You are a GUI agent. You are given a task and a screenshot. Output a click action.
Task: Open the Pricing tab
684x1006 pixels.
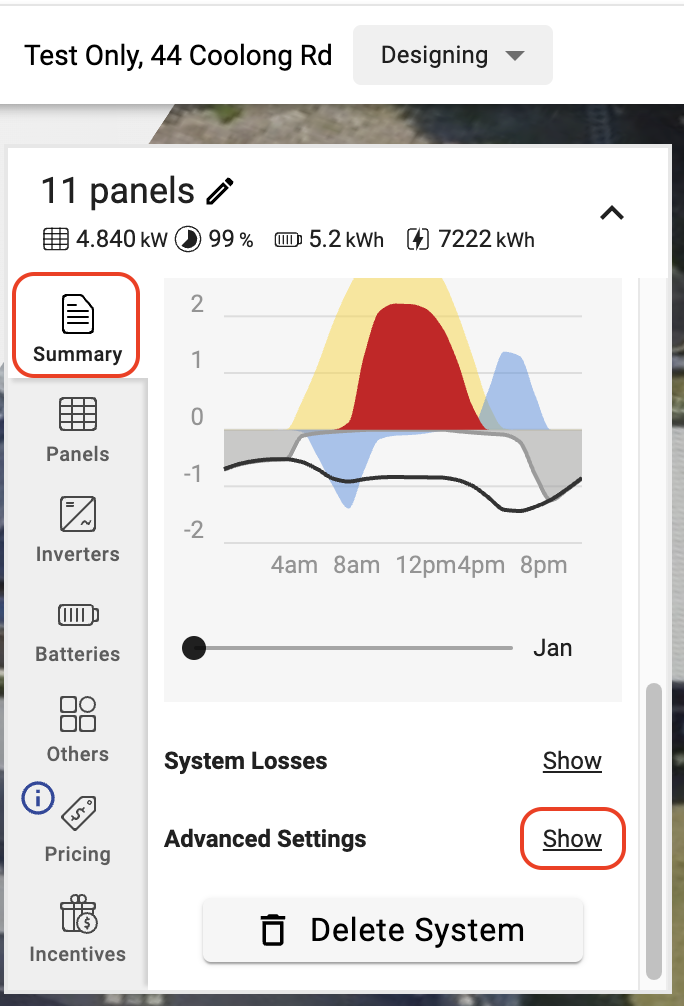pyautogui.click(x=78, y=830)
